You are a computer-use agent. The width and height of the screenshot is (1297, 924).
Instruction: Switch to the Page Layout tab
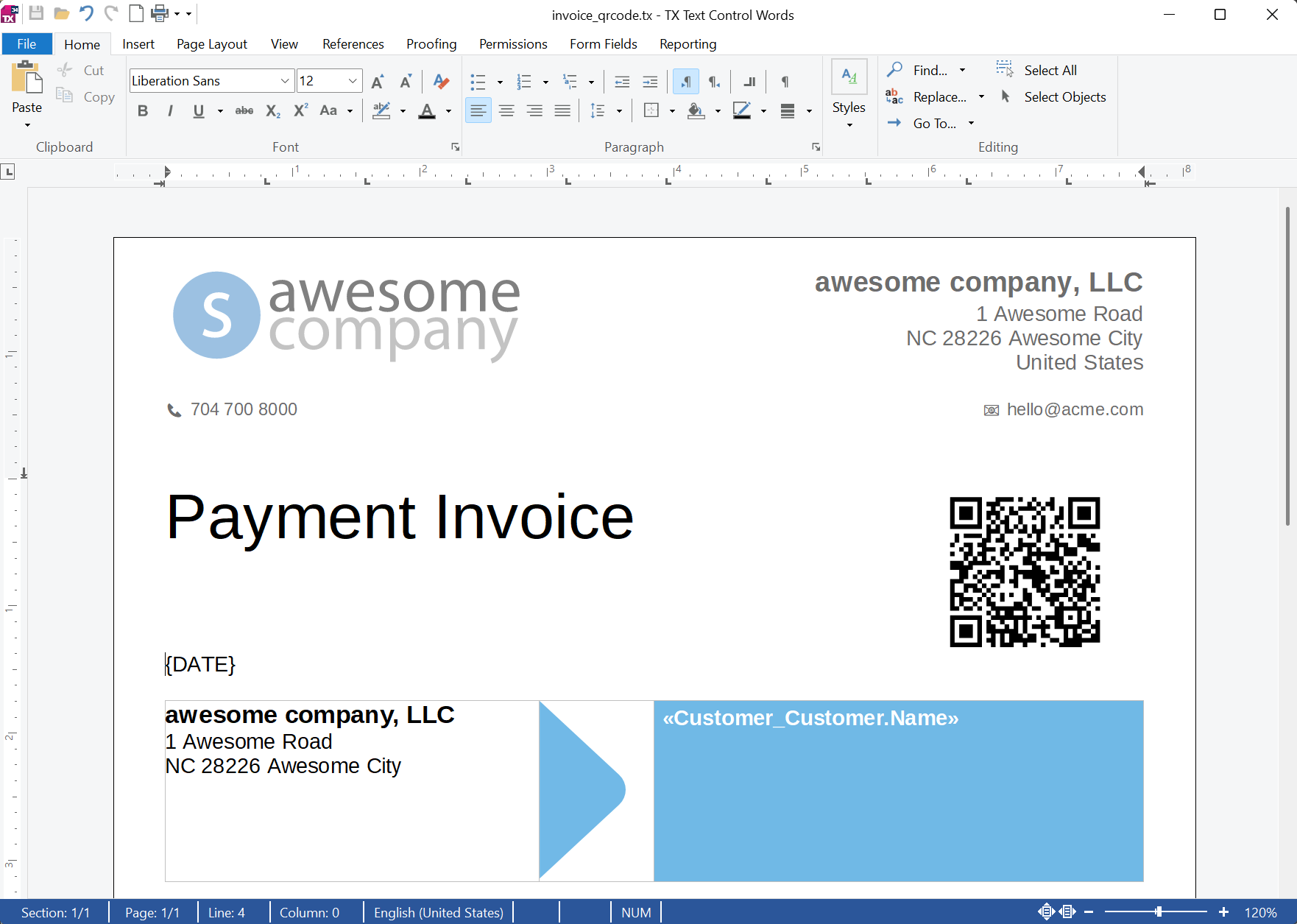(212, 43)
